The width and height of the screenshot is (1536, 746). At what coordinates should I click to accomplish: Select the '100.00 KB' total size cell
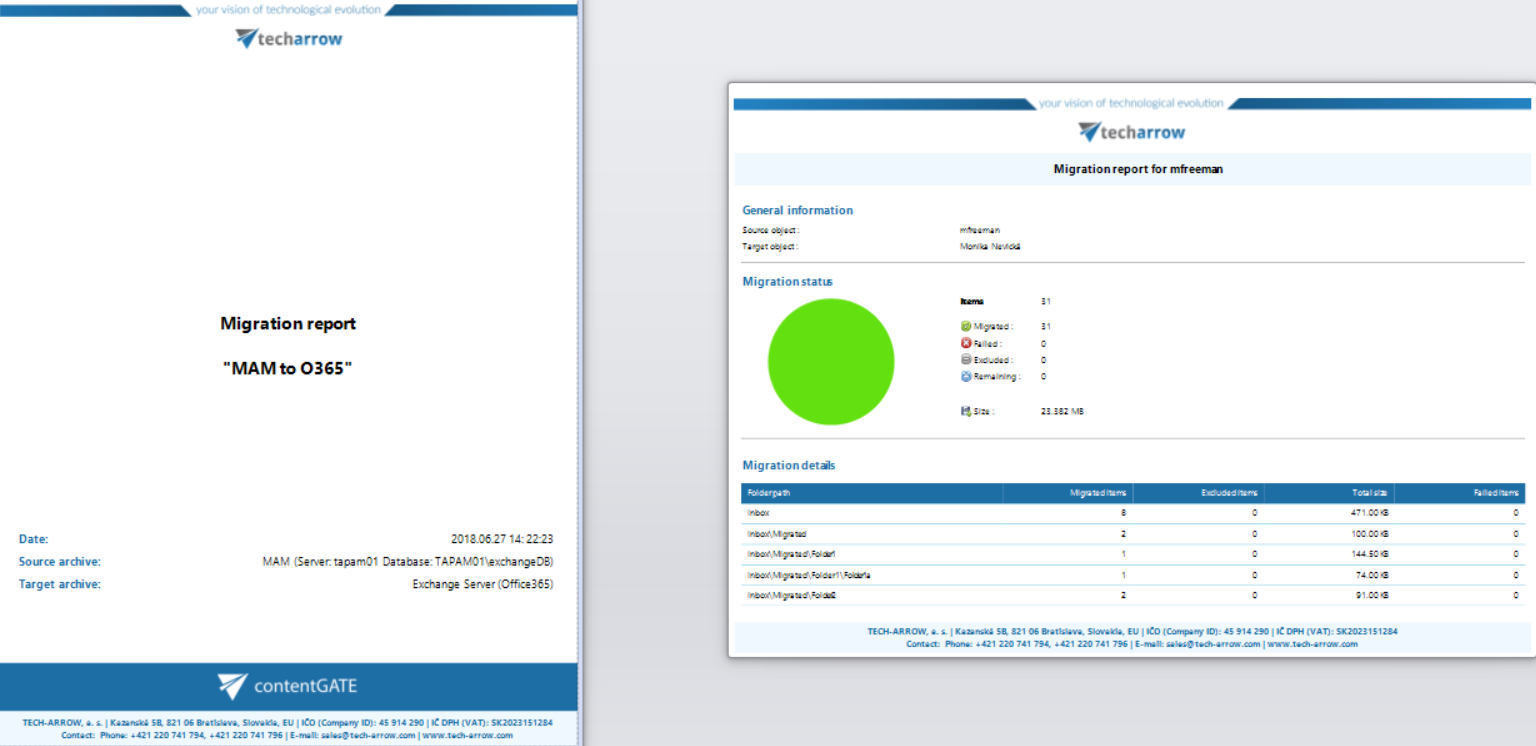pos(1369,534)
